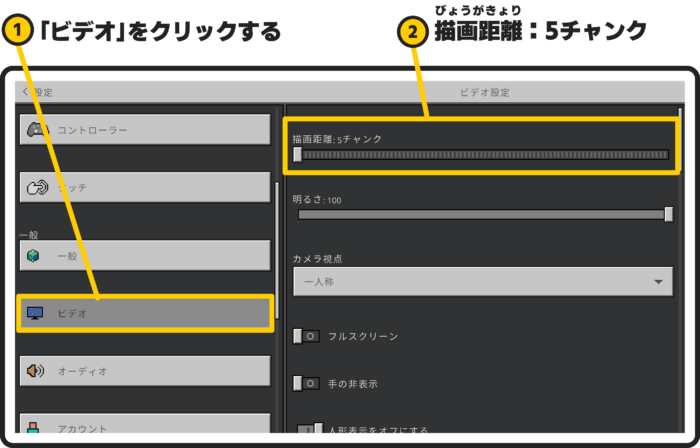Click the cube icon next to 一般

34,256
